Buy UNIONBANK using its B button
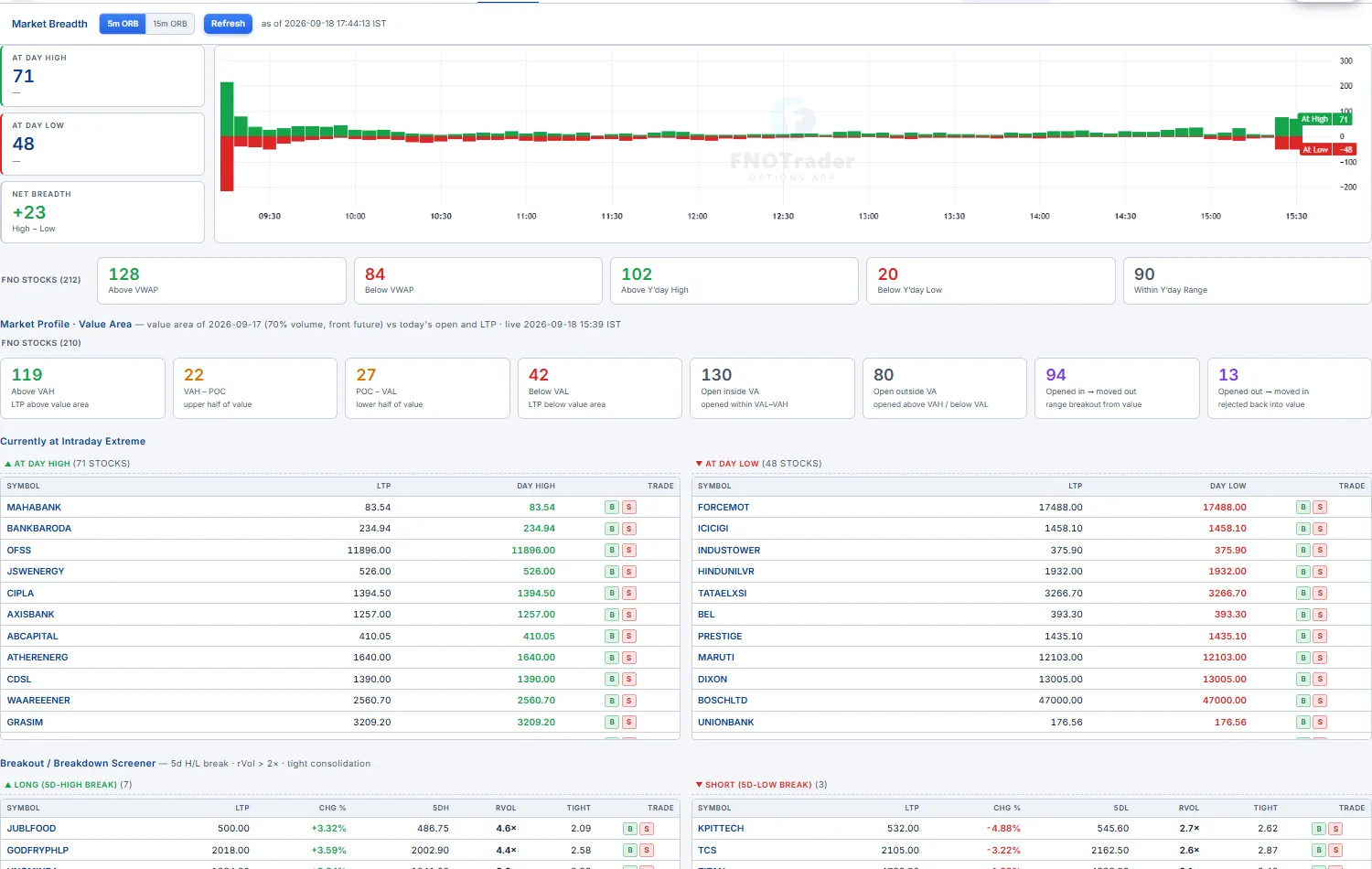 coord(1303,723)
